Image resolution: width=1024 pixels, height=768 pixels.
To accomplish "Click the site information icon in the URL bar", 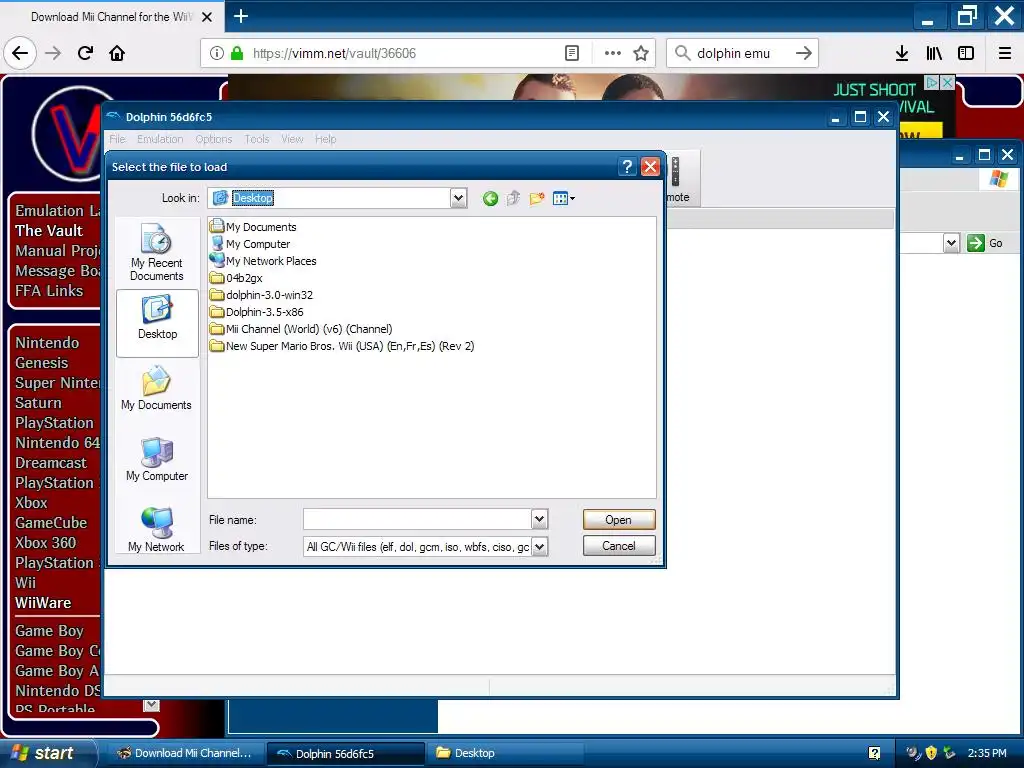I will 217,53.
